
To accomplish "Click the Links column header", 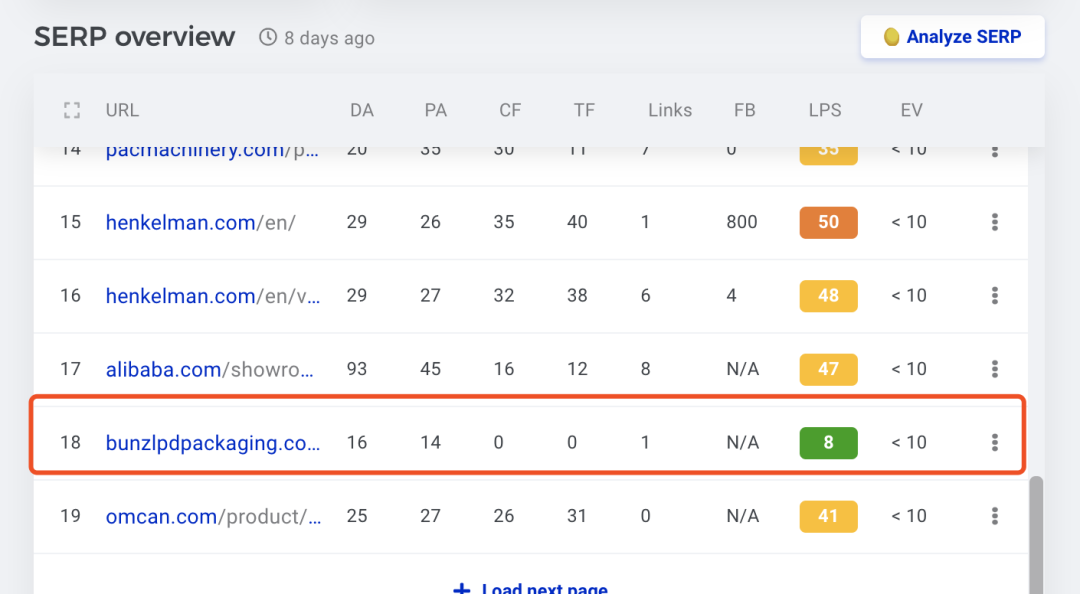I will [x=669, y=110].
